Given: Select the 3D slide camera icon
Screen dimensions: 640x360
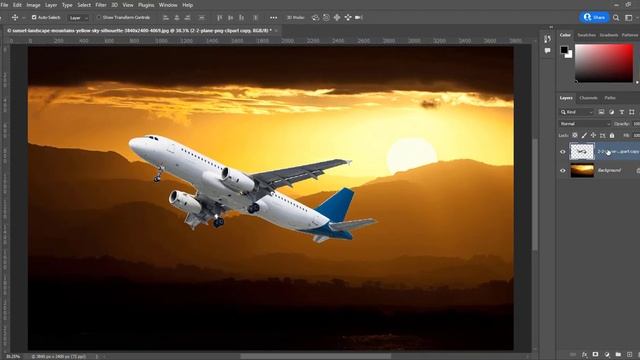Looking at the screenshot, I should tap(348, 18).
